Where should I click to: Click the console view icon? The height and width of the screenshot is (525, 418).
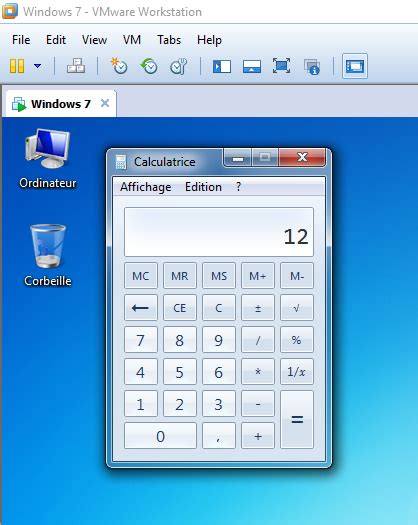[x=355, y=66]
